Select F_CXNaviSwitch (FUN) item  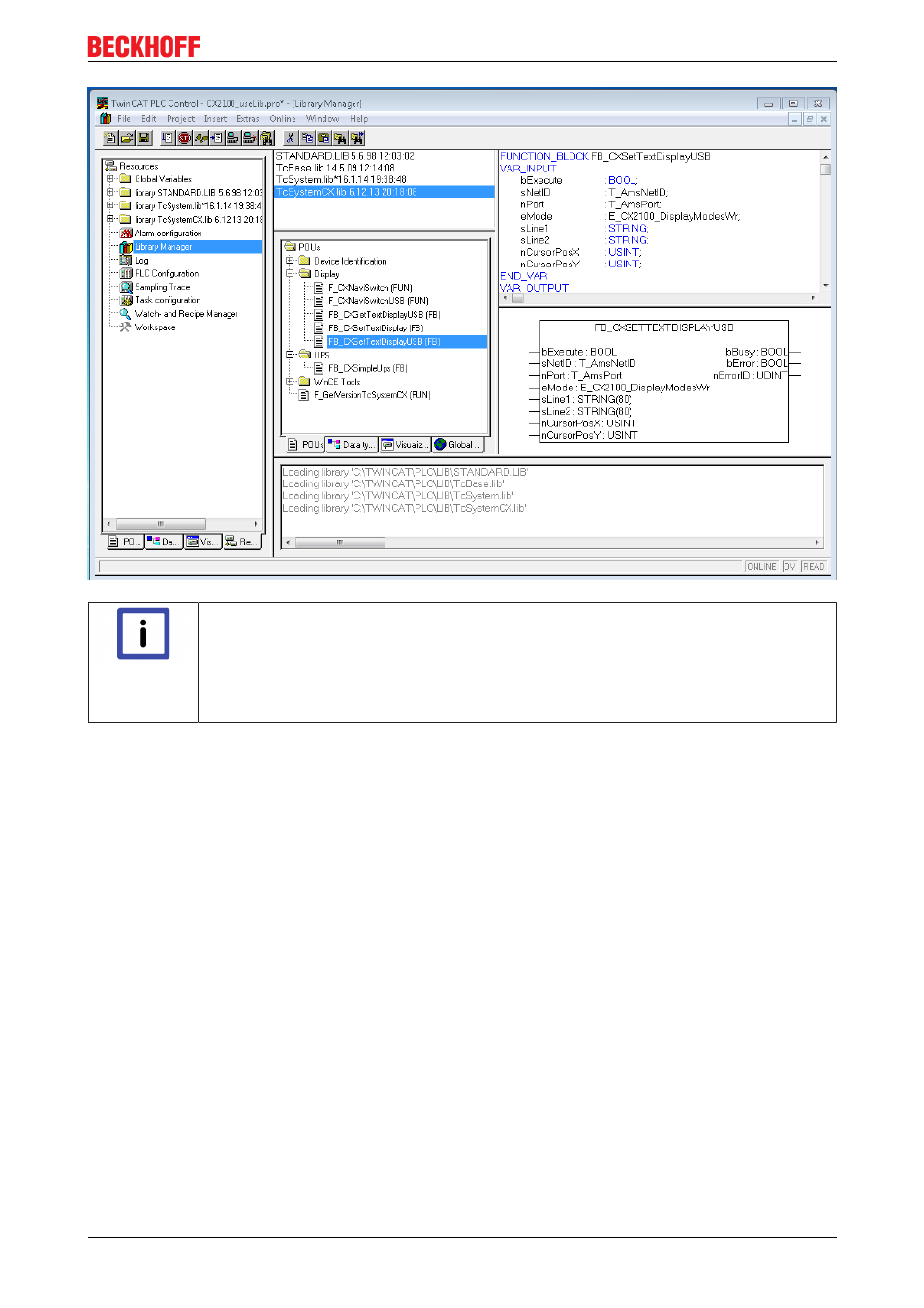pyautogui.click(x=370, y=288)
